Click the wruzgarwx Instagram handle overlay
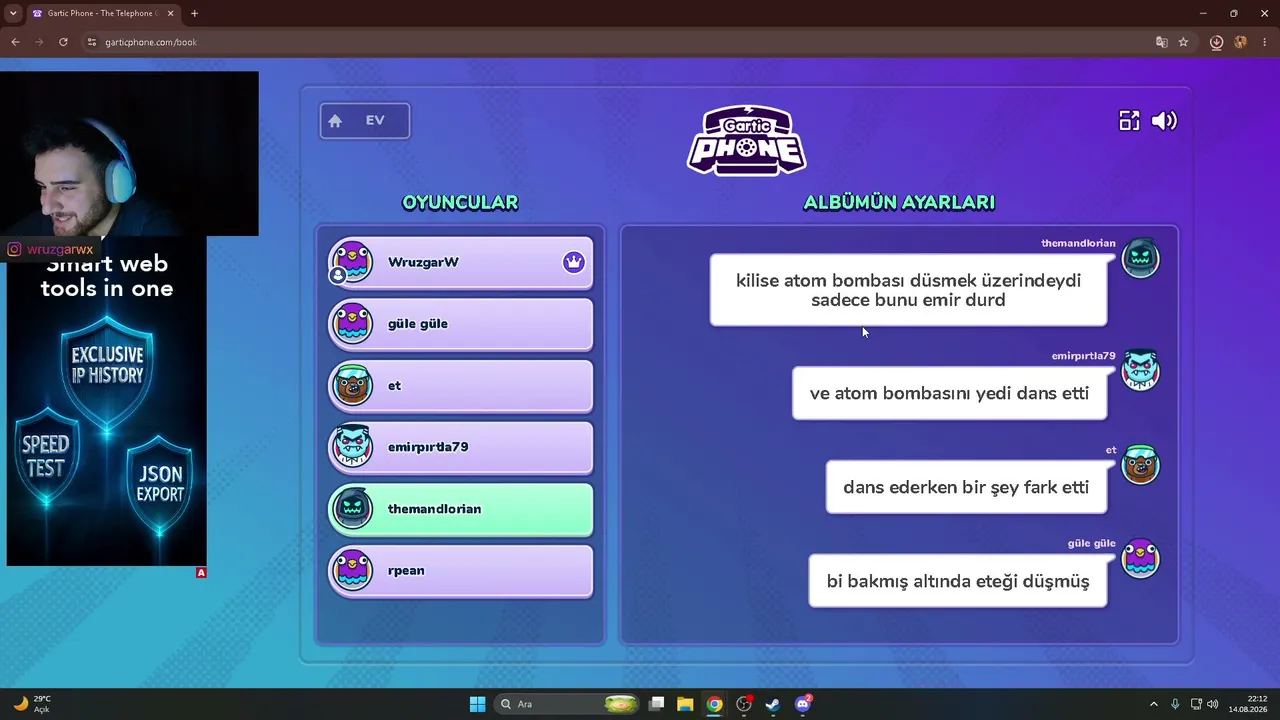This screenshot has height=720, width=1280. point(52,249)
